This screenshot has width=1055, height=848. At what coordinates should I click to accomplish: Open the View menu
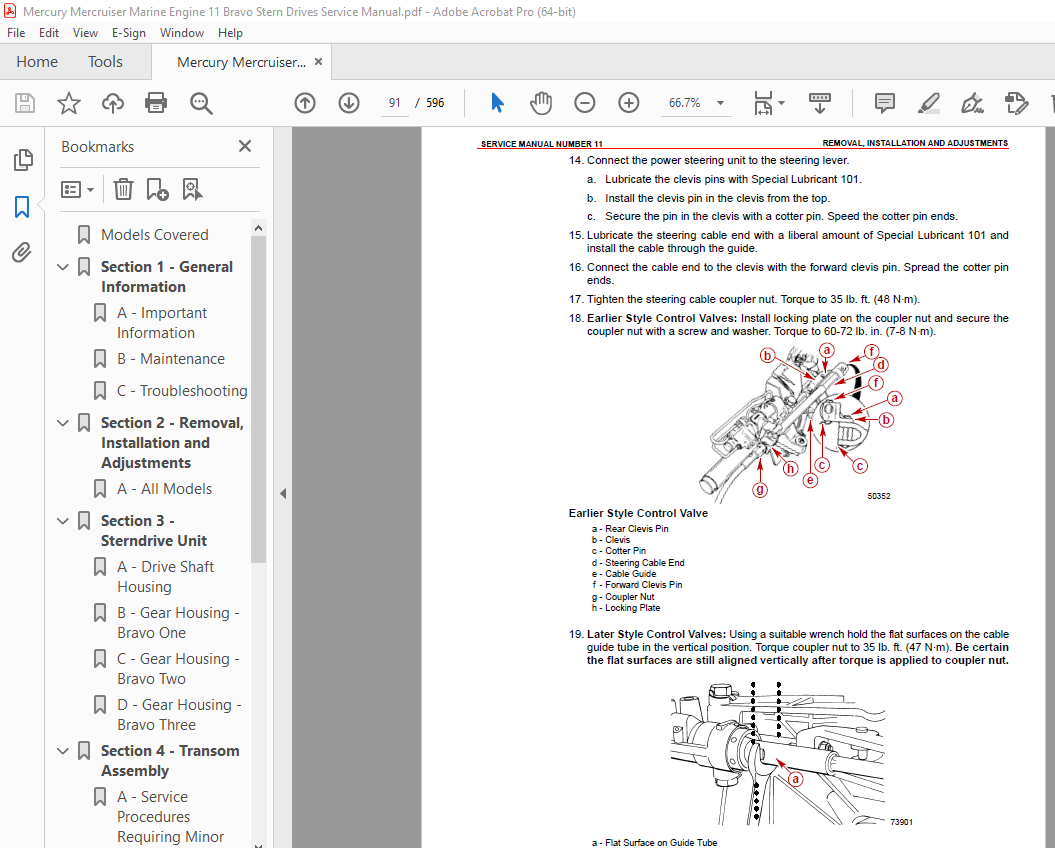tap(85, 32)
